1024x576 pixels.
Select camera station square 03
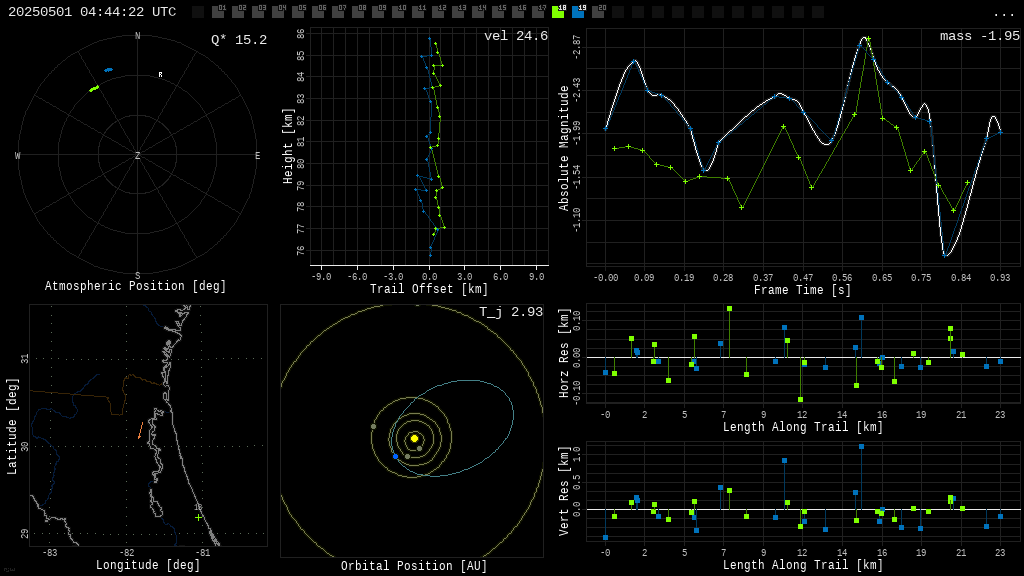click(258, 12)
